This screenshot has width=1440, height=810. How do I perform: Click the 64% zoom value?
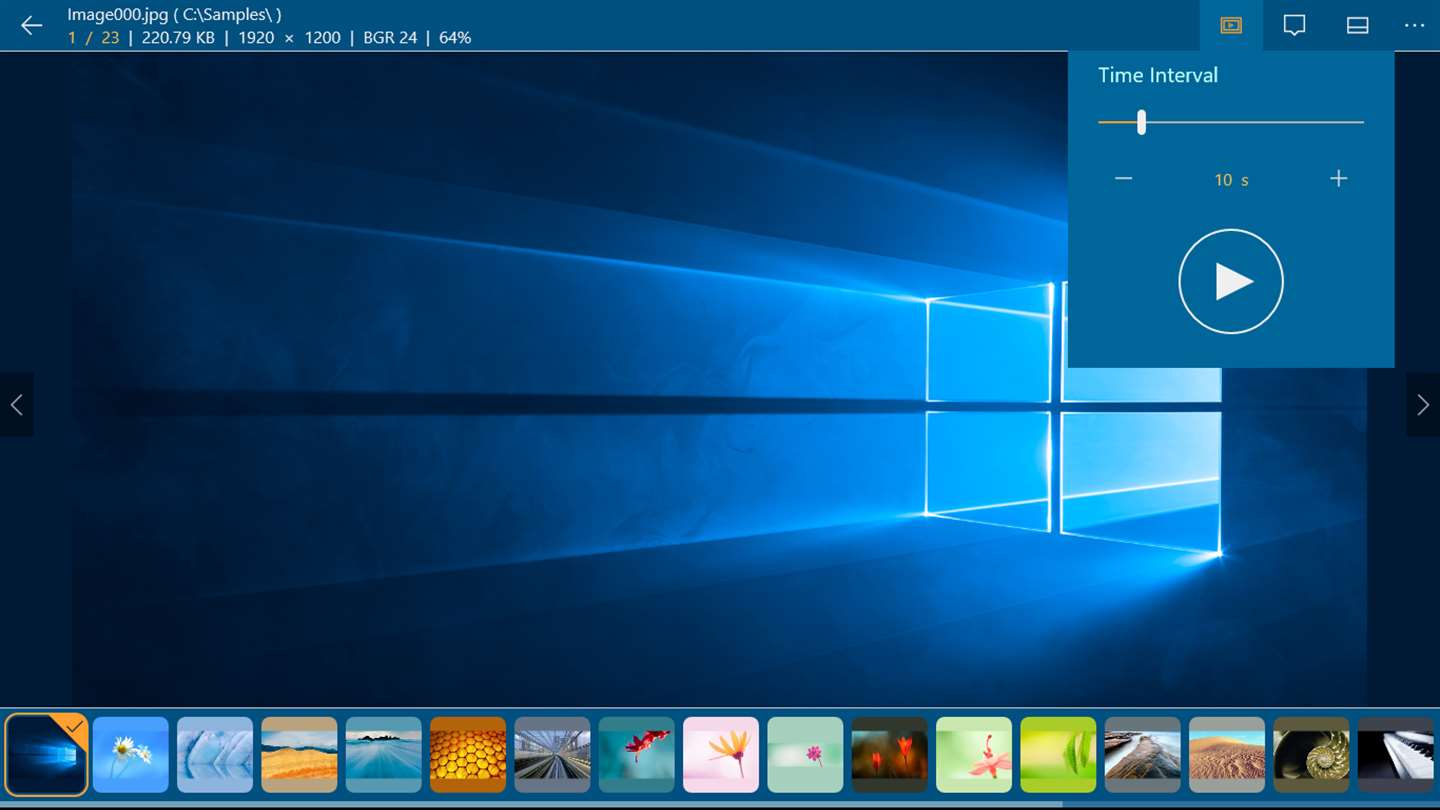point(455,38)
